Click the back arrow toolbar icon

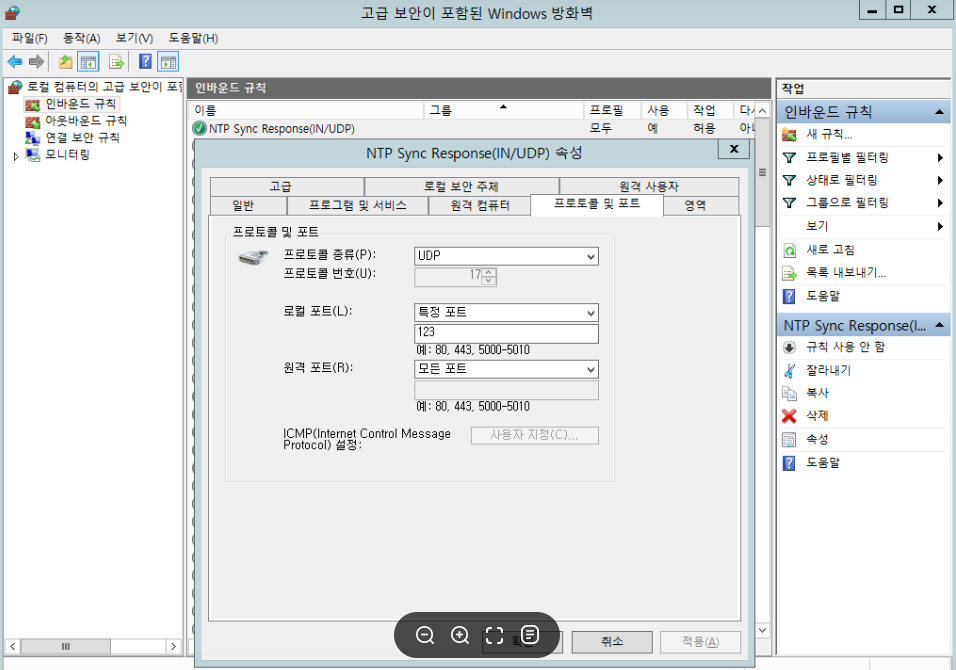click(x=15, y=62)
